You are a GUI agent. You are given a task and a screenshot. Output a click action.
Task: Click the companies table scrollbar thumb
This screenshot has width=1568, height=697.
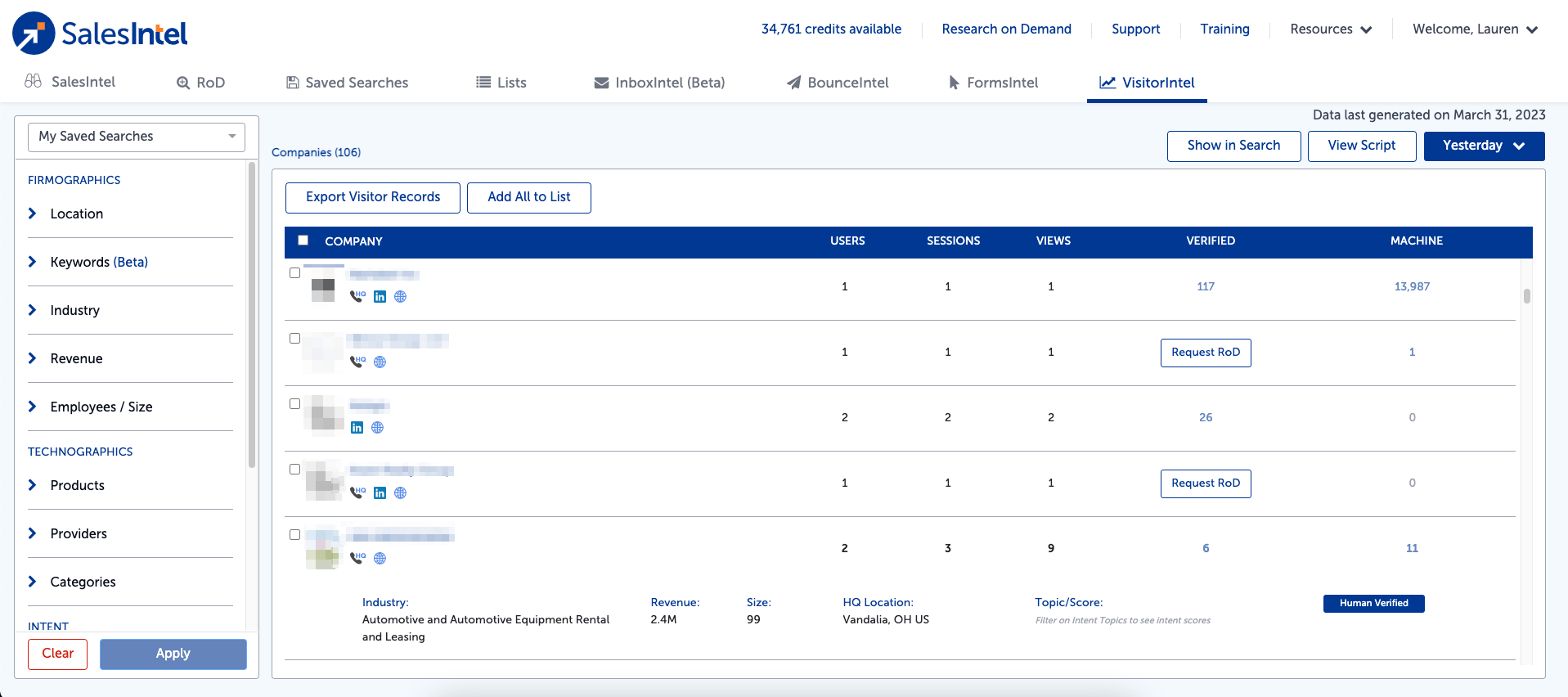[x=1526, y=296]
